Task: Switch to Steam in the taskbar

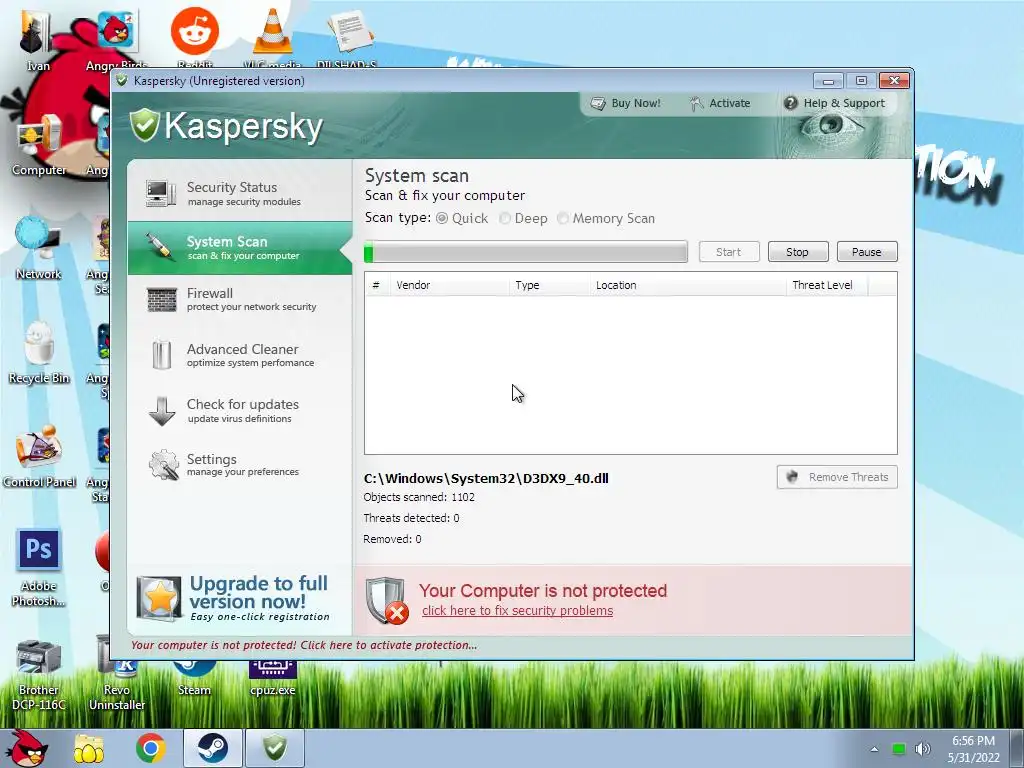Action: click(212, 748)
